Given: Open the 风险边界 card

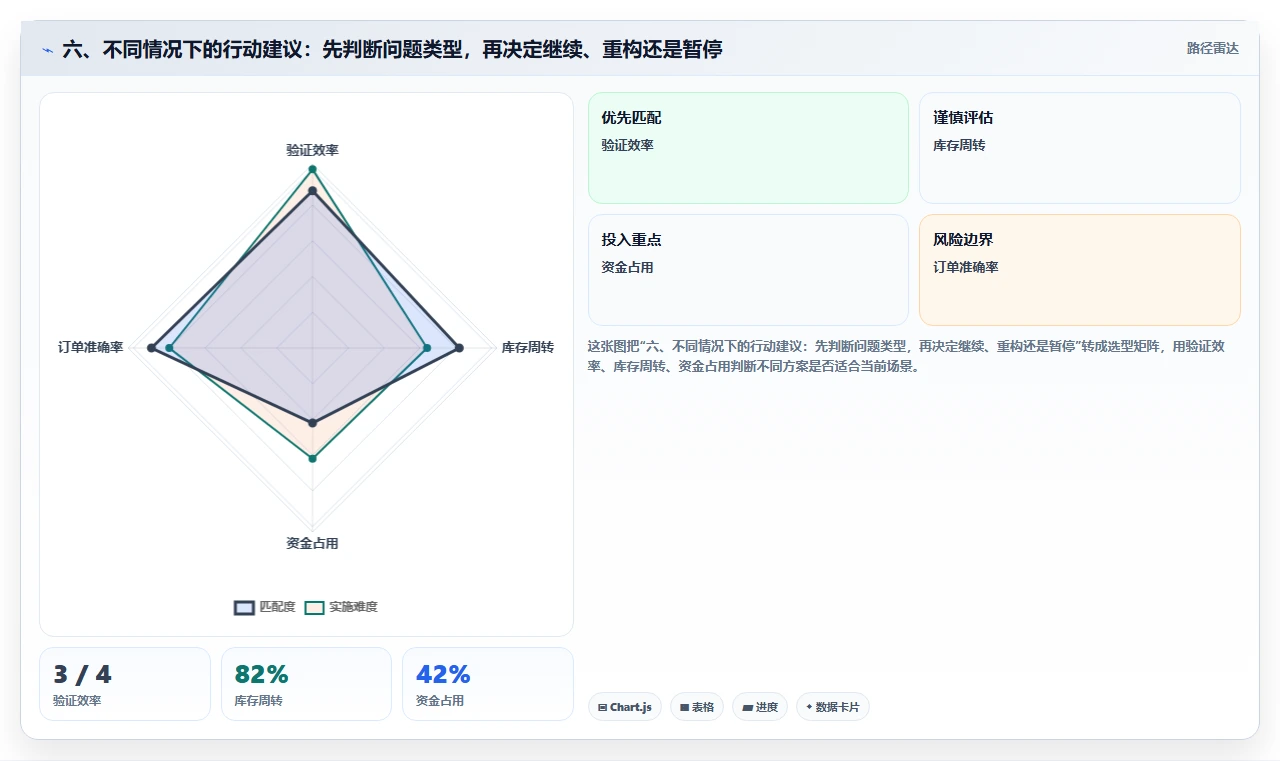Looking at the screenshot, I should 1080,270.
